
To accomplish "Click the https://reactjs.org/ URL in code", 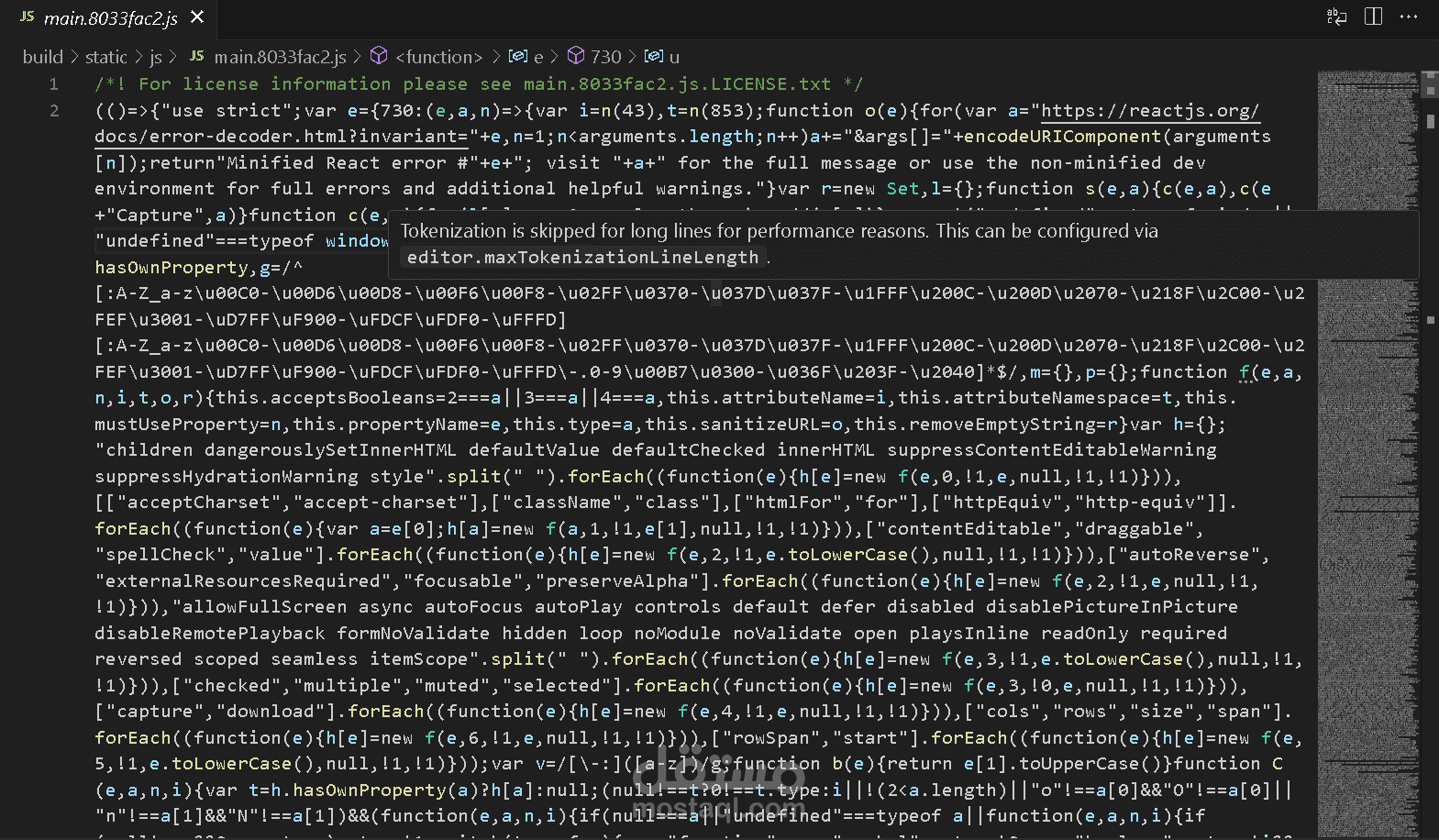I will (x=1150, y=111).
